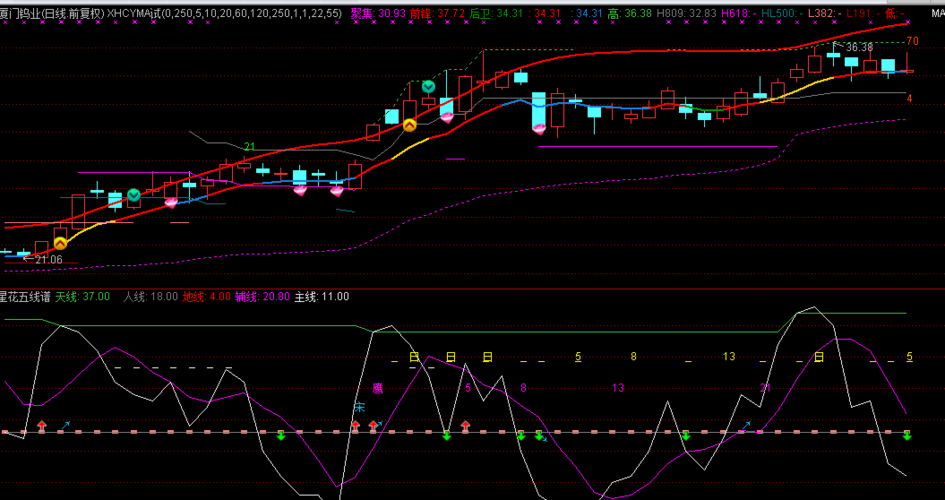Viewport: 945px width, 500px height.
Task: Click the leftmost pink diamond marker
Action: [x=171, y=202]
